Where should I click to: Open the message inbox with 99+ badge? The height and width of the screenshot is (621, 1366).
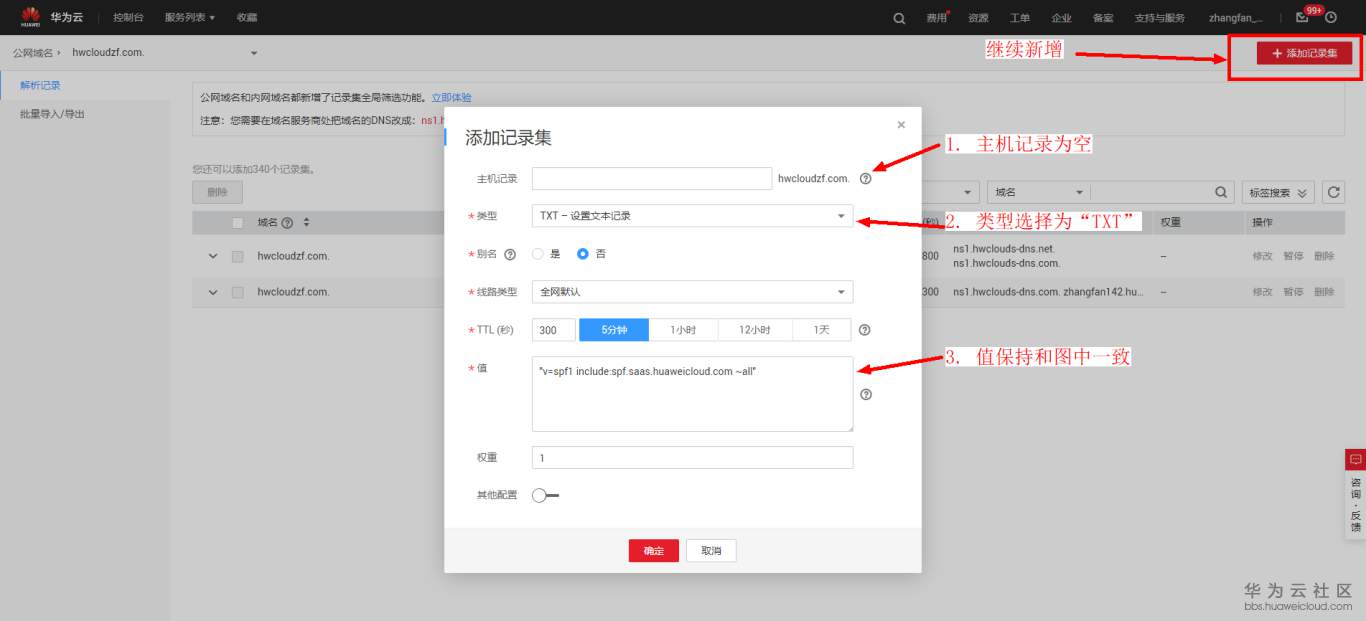(x=1302, y=18)
